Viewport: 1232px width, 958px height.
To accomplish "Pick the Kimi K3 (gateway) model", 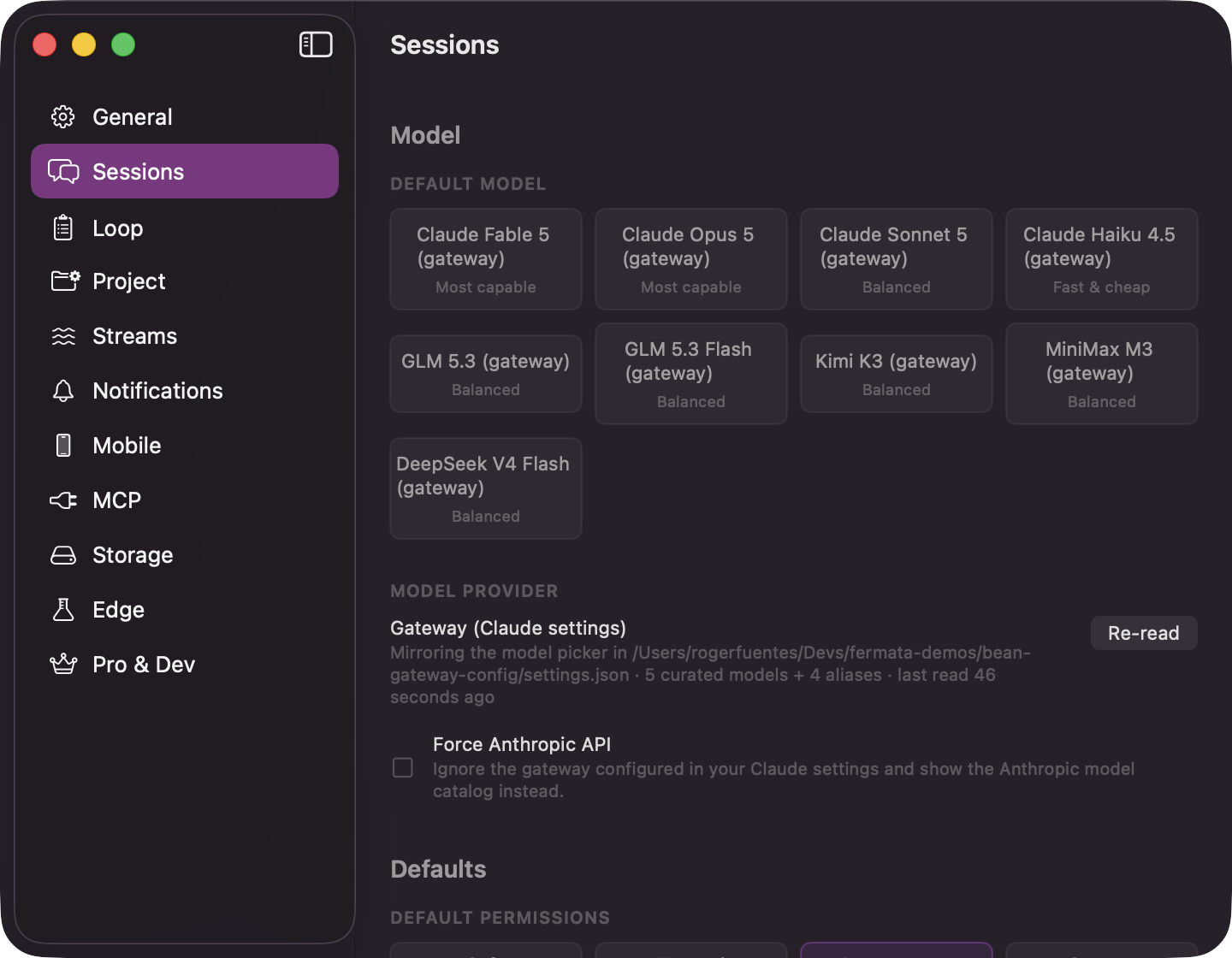I will pyautogui.click(x=897, y=374).
